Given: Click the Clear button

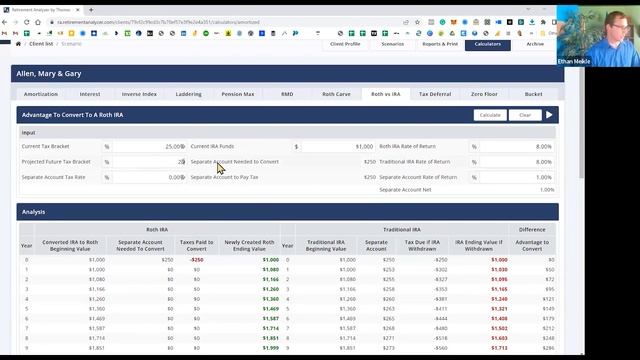Looking at the screenshot, I should tap(525, 115).
